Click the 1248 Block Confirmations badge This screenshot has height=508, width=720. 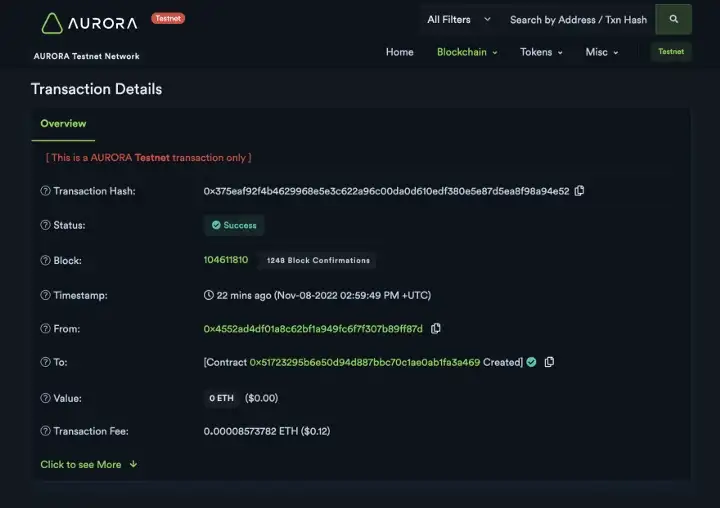click(318, 260)
